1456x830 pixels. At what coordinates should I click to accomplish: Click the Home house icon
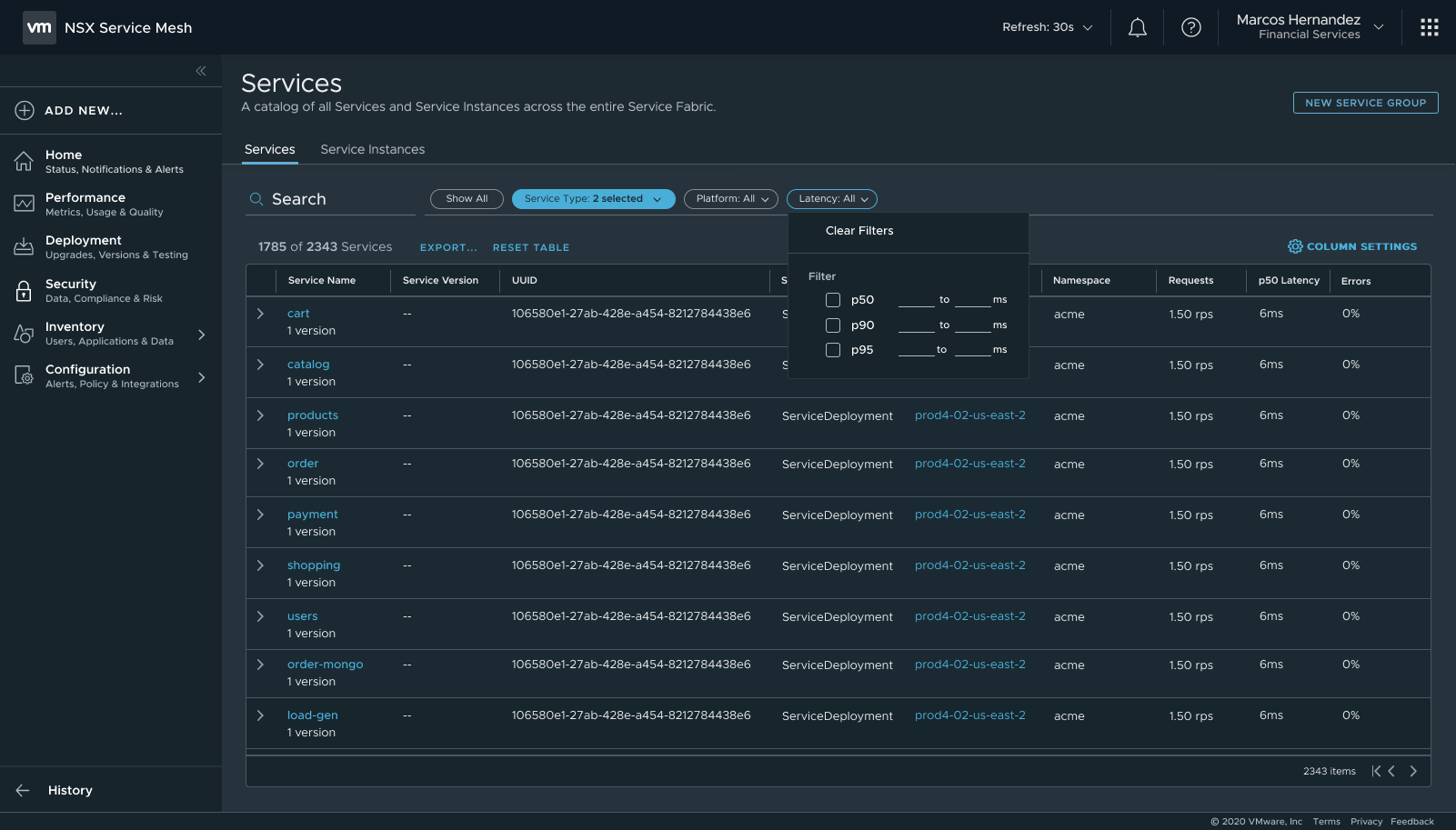coord(24,162)
